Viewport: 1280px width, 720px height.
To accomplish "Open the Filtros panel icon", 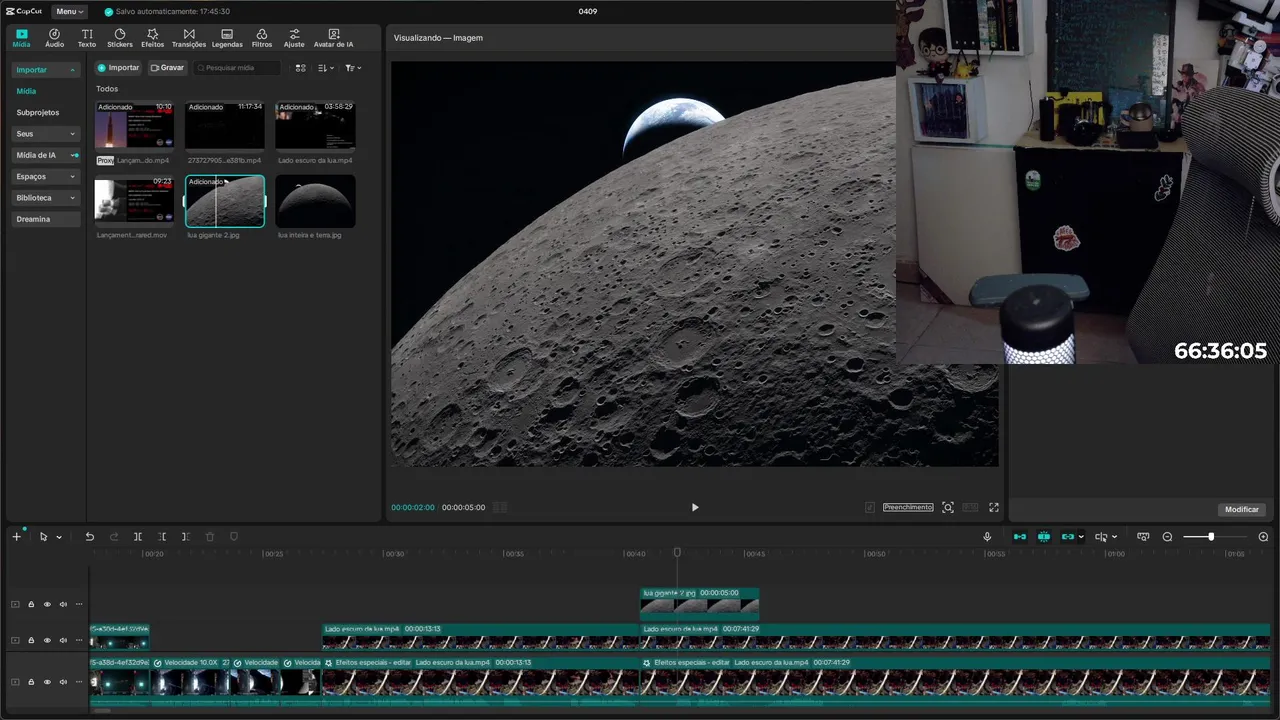I will [x=262, y=38].
